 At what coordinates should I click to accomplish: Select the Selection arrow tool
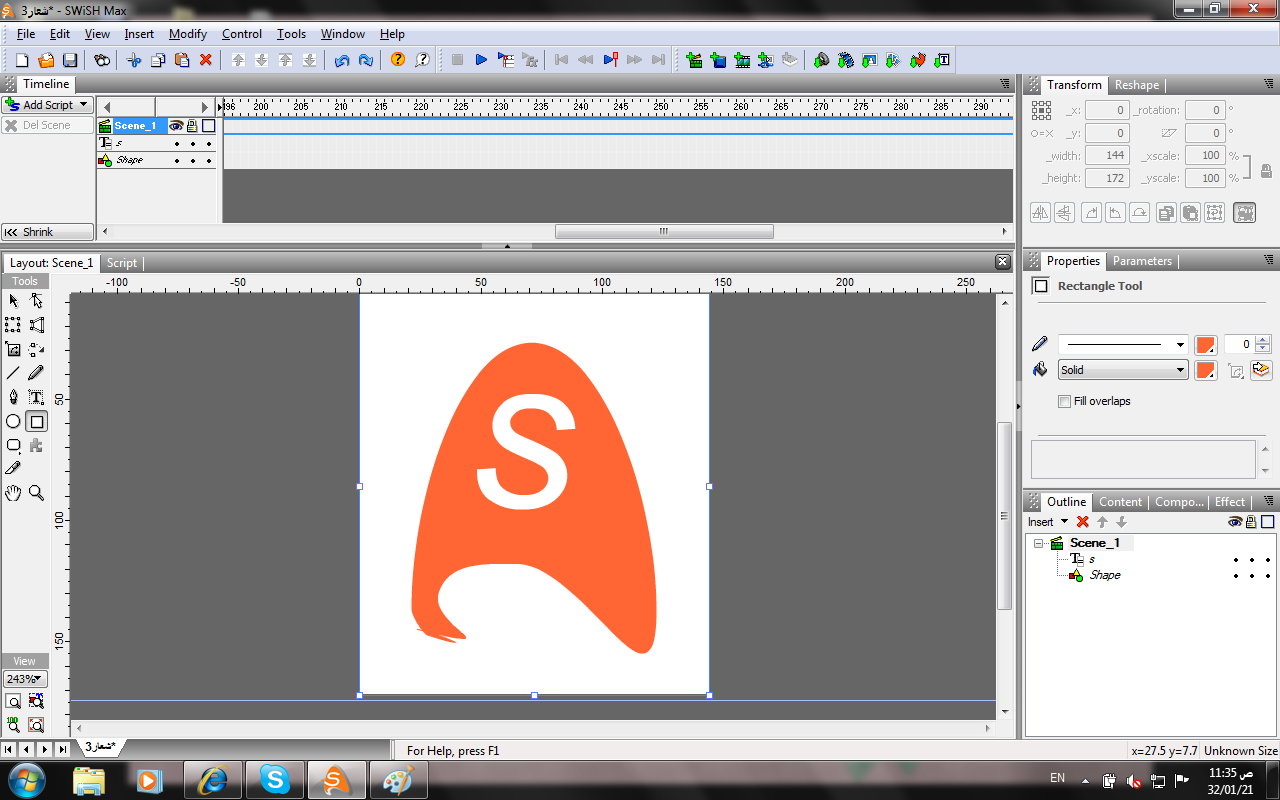(13, 300)
